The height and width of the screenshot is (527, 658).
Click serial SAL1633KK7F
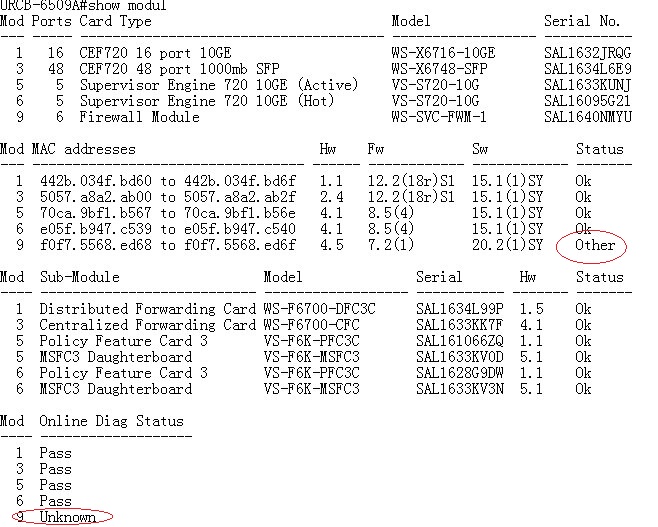pyautogui.click(x=460, y=325)
